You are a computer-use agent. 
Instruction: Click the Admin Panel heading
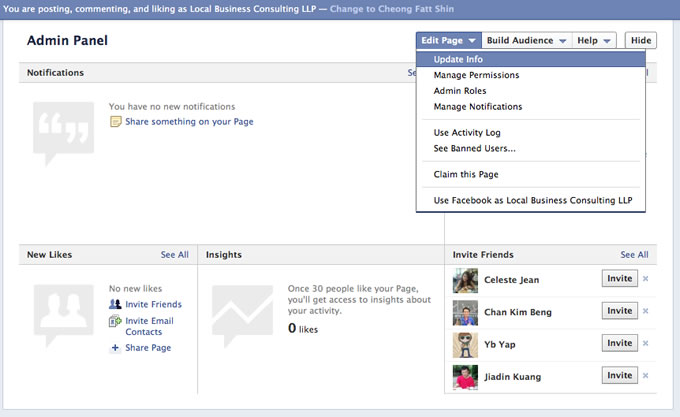point(67,40)
